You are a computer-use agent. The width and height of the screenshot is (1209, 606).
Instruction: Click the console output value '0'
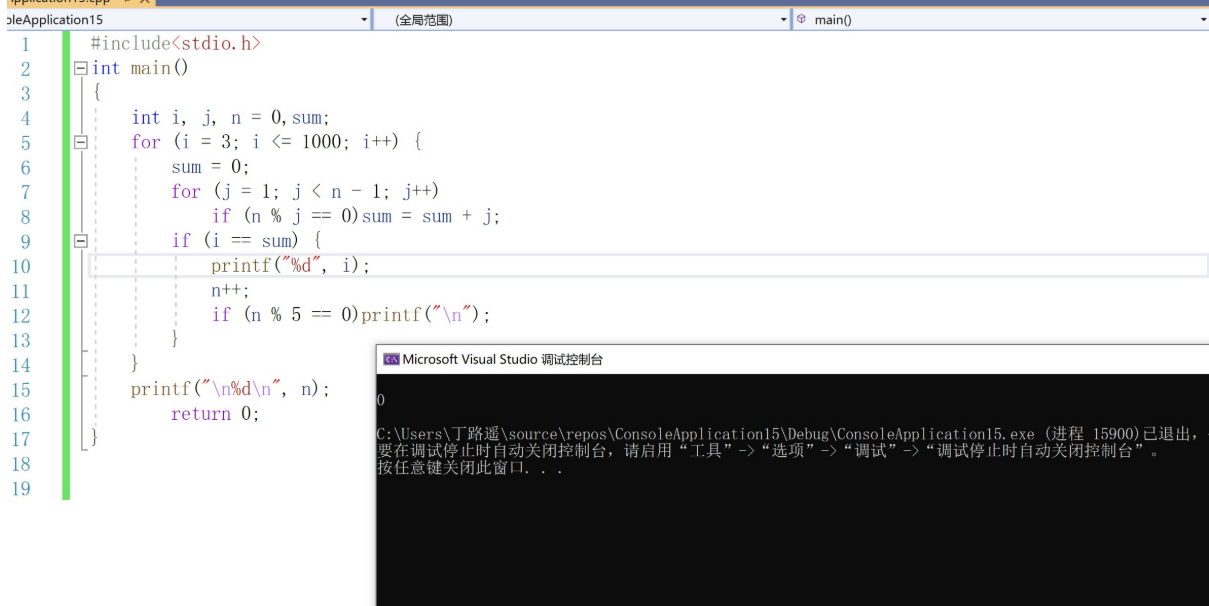pos(381,401)
